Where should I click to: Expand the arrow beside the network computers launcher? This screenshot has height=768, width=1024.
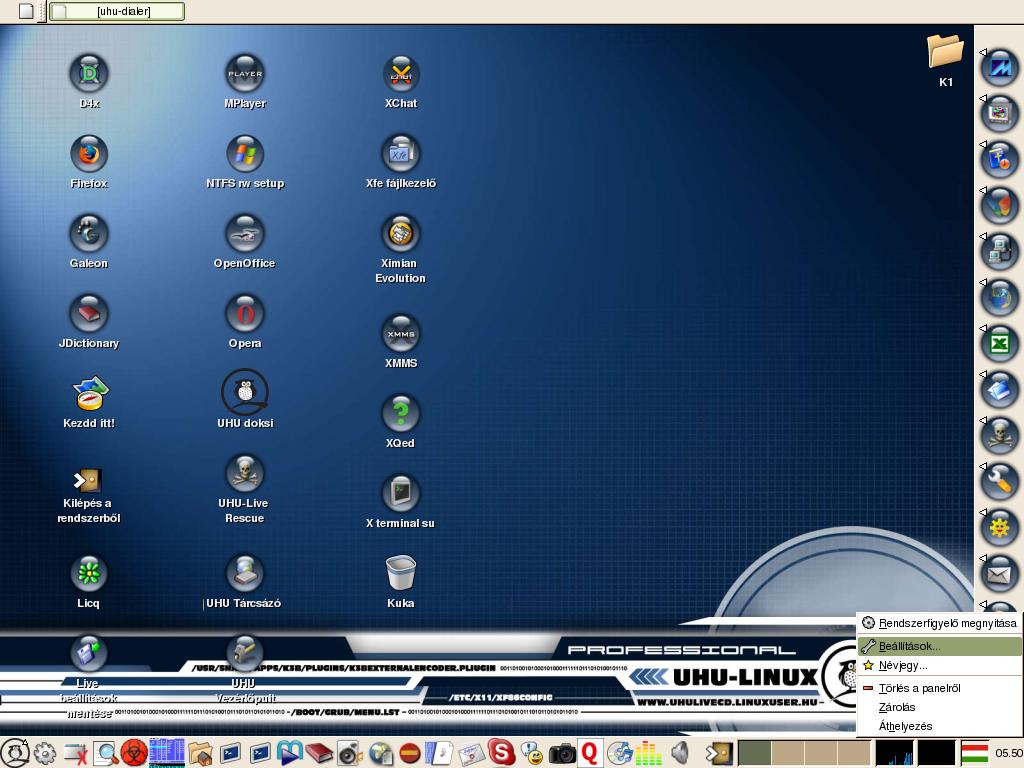pyautogui.click(x=983, y=236)
